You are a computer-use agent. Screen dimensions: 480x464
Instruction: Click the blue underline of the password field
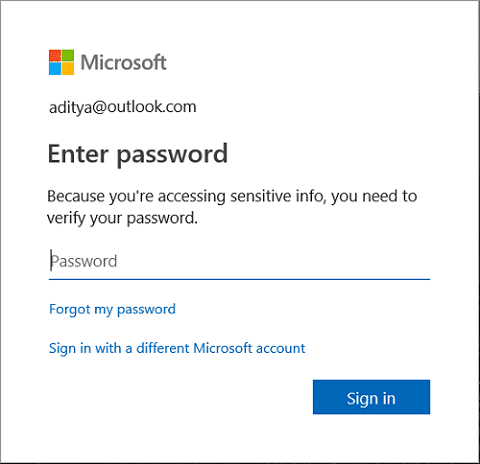tap(239, 279)
